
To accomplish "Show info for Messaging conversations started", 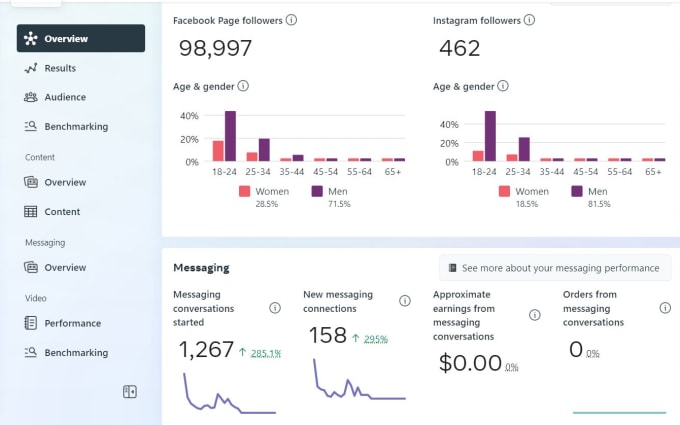I will tap(275, 308).
